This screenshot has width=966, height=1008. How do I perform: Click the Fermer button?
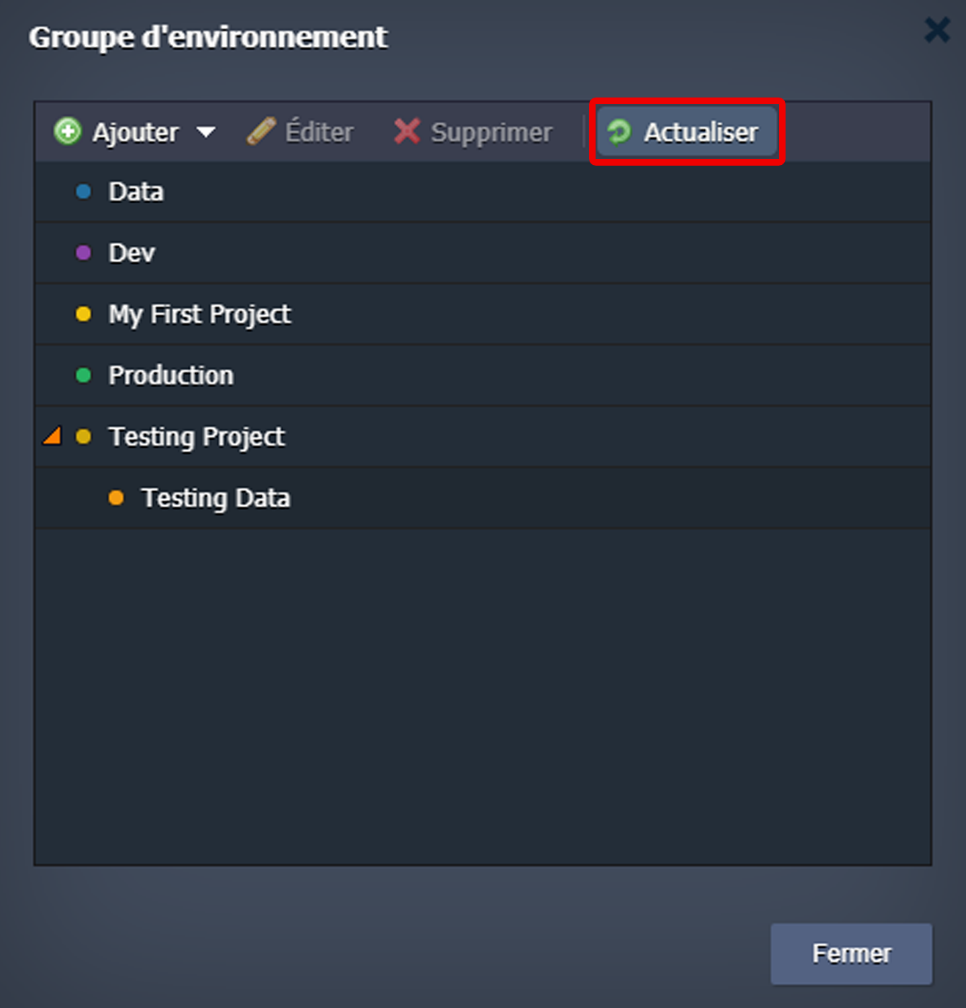click(x=852, y=954)
